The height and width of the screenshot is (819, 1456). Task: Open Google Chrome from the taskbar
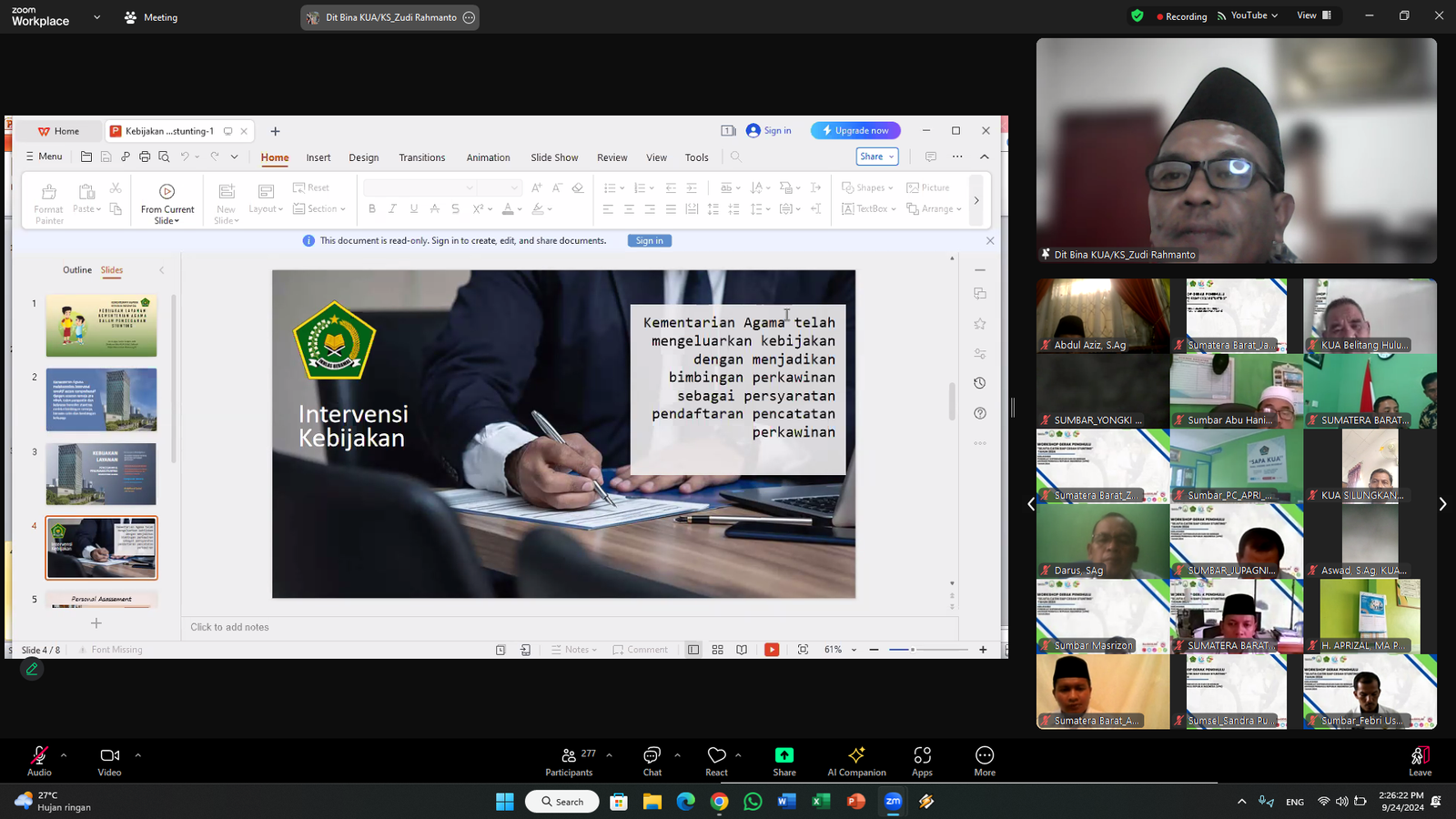(x=719, y=802)
